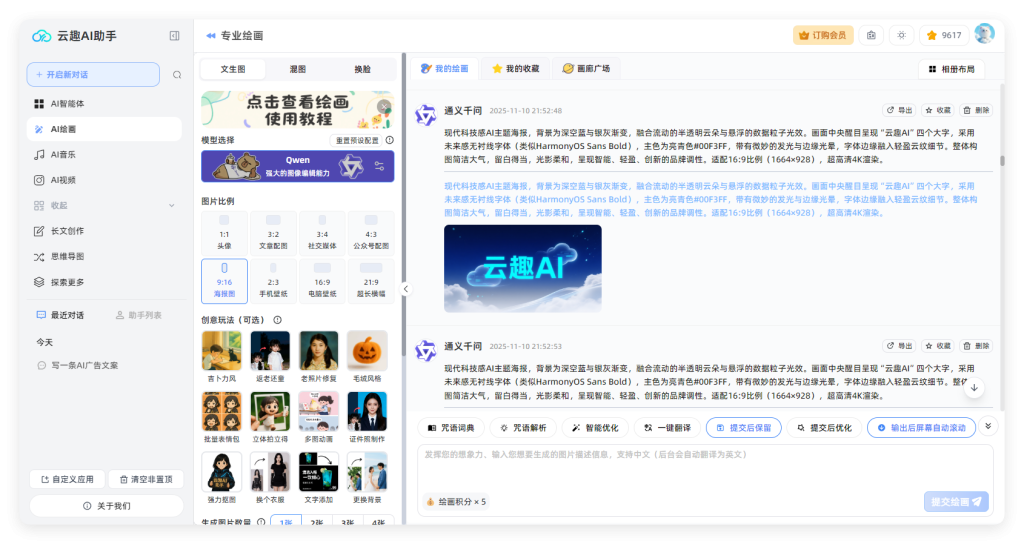Expand more options with double-chevron button
Viewport: 1024px width, 544px height.
(x=989, y=426)
